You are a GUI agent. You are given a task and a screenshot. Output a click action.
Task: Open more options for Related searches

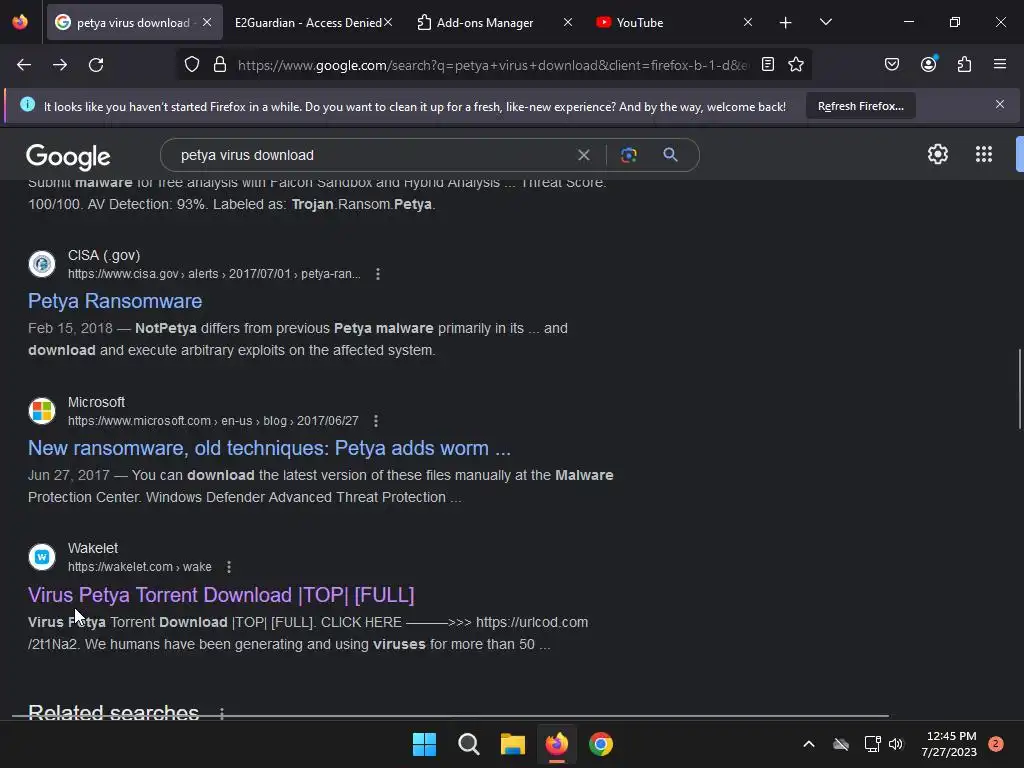[222, 713]
